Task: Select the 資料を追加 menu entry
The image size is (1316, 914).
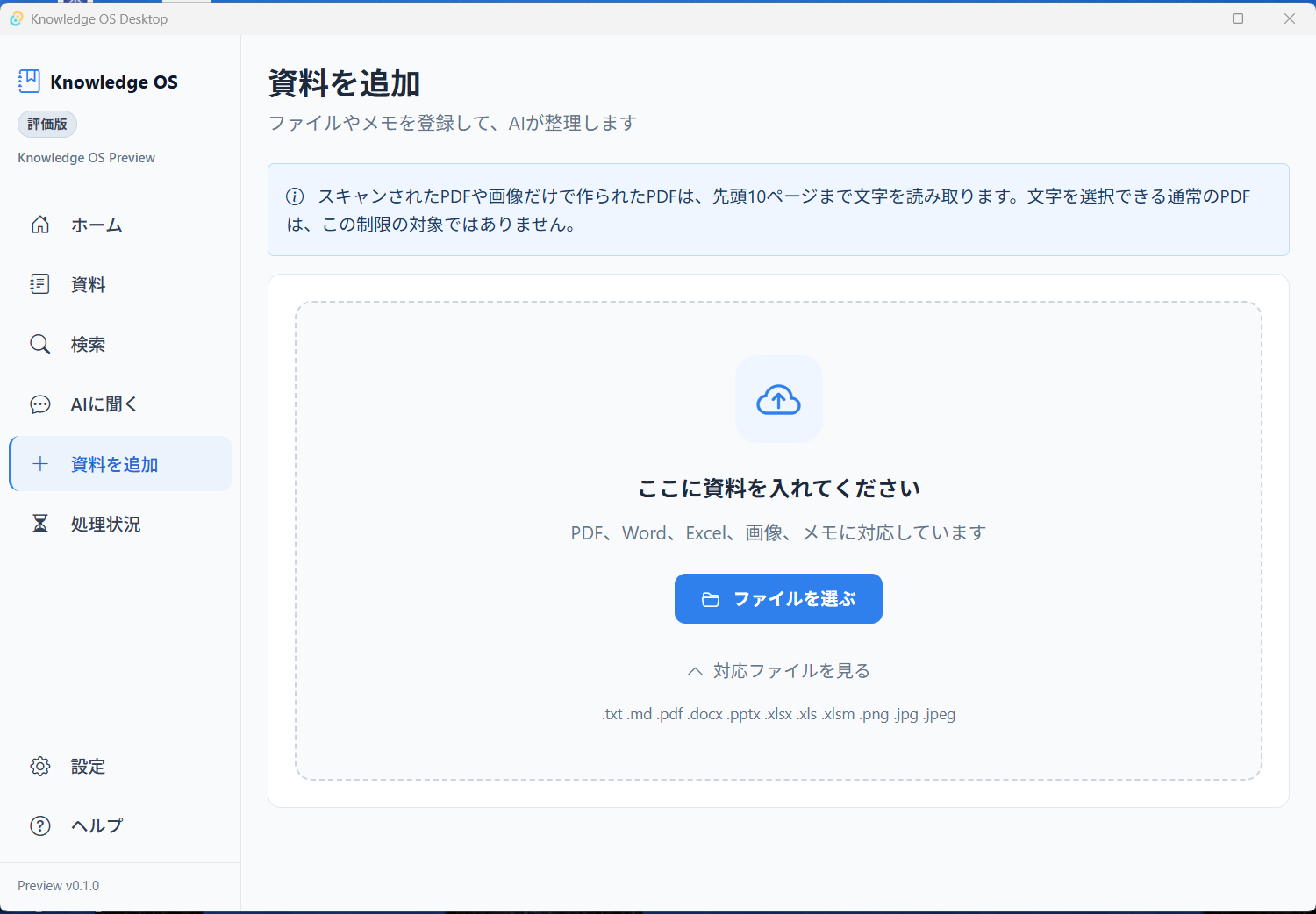Action: coord(120,464)
